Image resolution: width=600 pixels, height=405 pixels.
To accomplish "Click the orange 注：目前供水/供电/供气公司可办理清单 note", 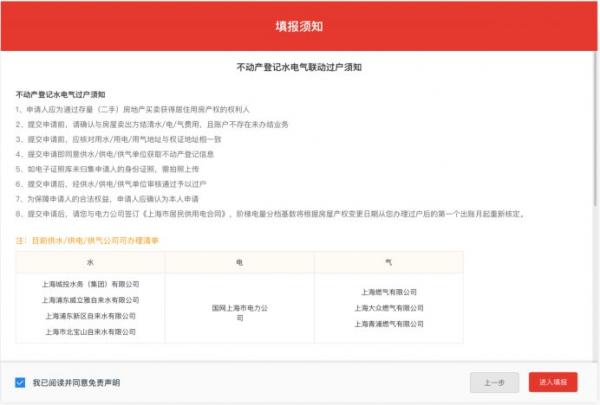I will 87,241.
